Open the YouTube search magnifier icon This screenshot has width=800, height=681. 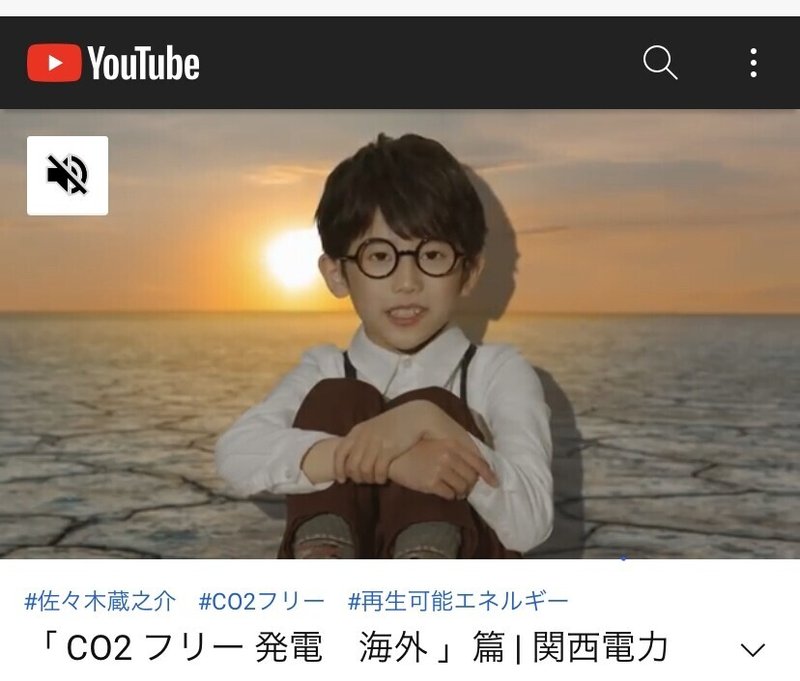[660, 62]
